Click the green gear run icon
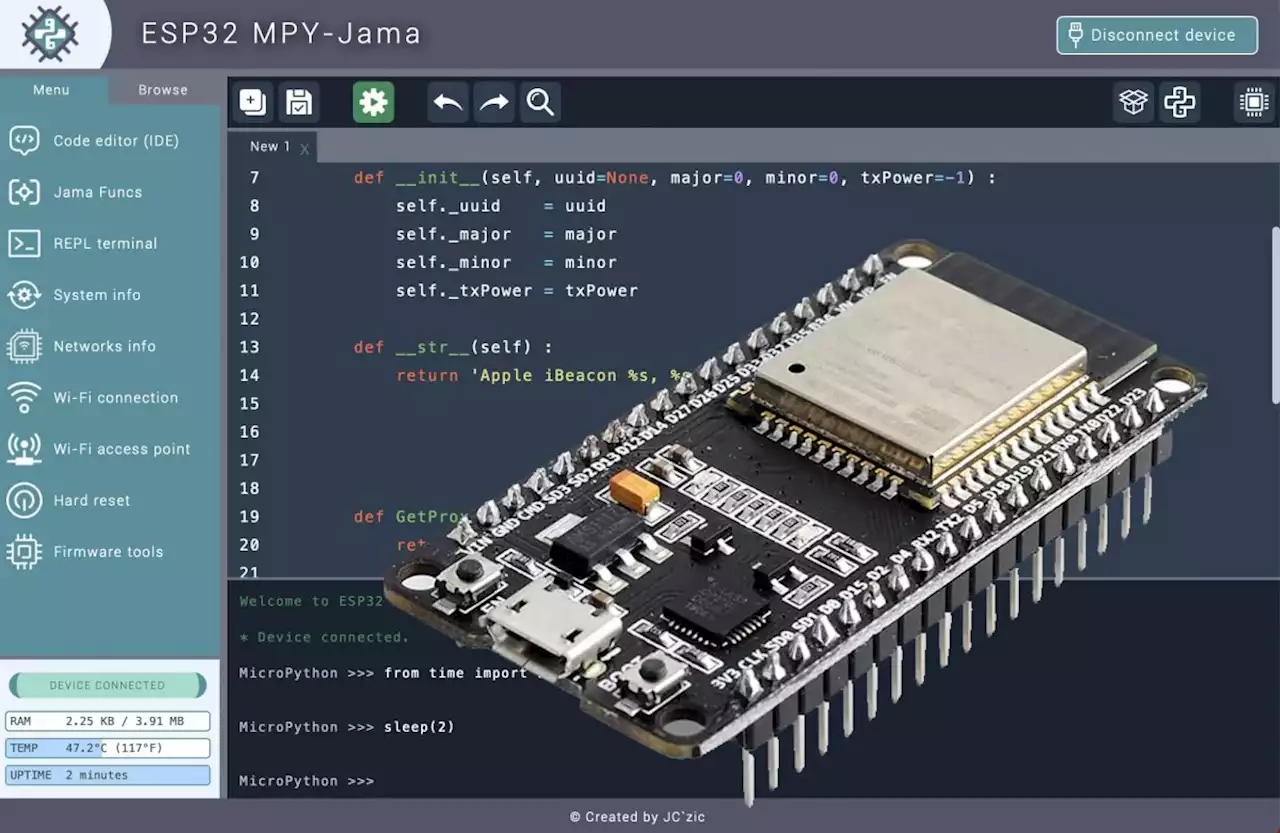The height and width of the screenshot is (833, 1280). point(373,102)
